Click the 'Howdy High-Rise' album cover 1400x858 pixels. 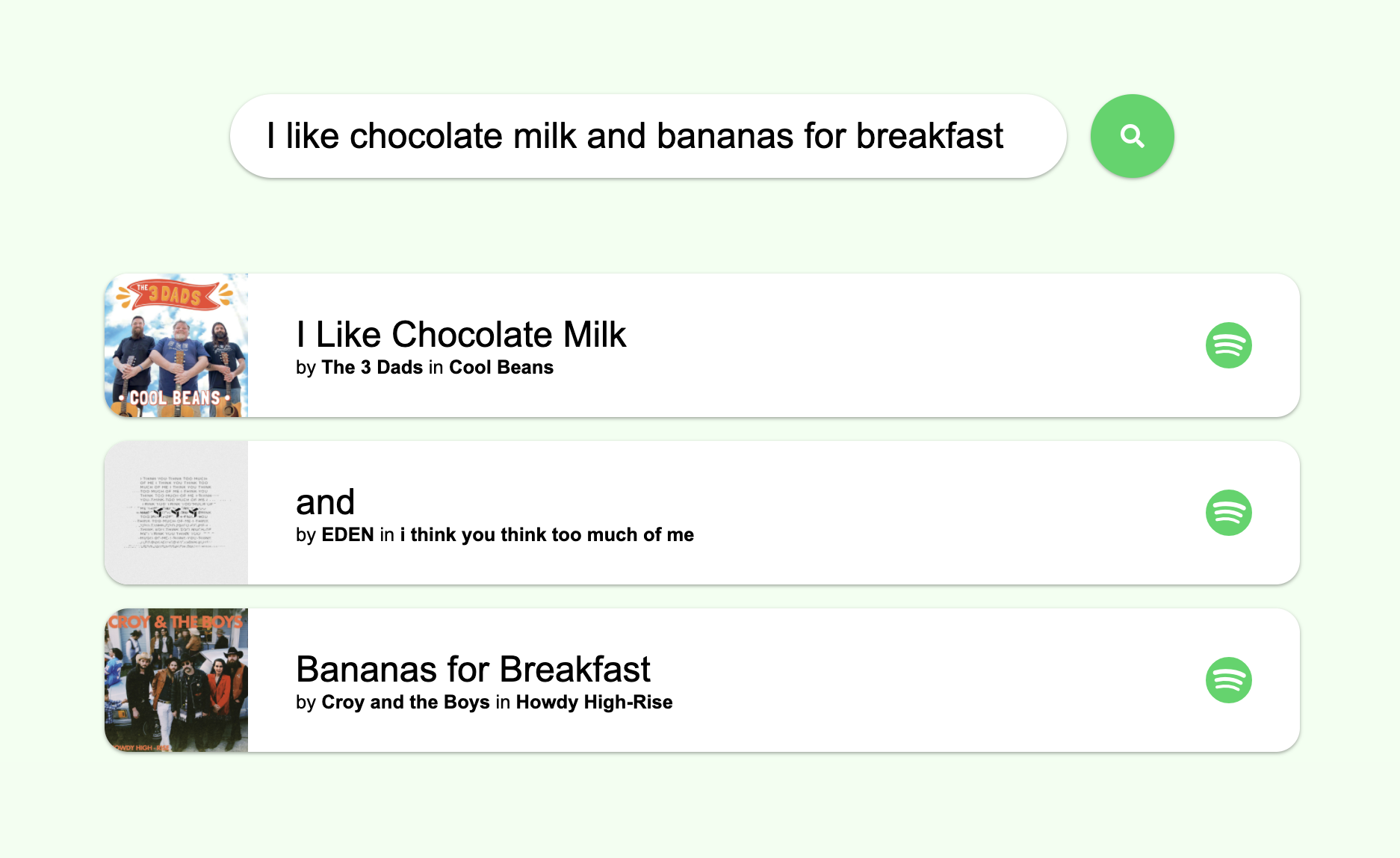coord(176,680)
